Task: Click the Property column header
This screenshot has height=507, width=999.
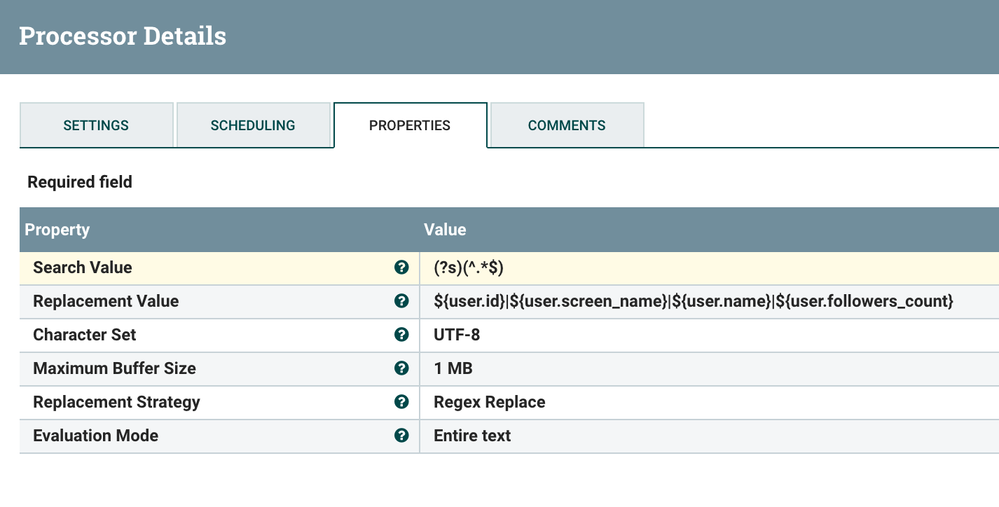Action: pyautogui.click(x=57, y=230)
